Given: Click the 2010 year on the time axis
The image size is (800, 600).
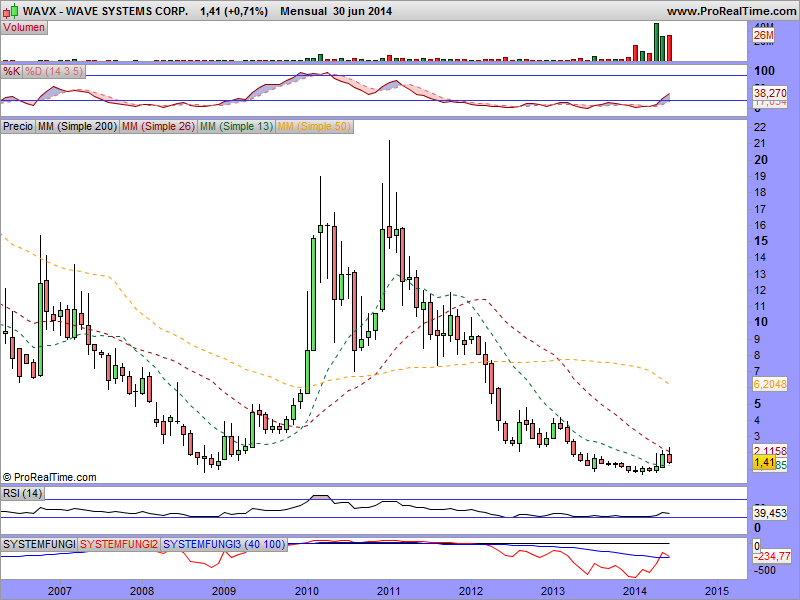Looking at the screenshot, I should tap(307, 591).
